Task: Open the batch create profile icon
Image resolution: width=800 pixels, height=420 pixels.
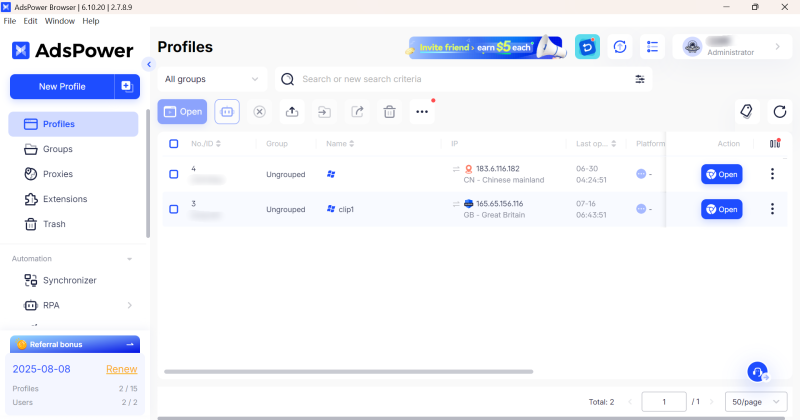Action: pyautogui.click(x=127, y=86)
